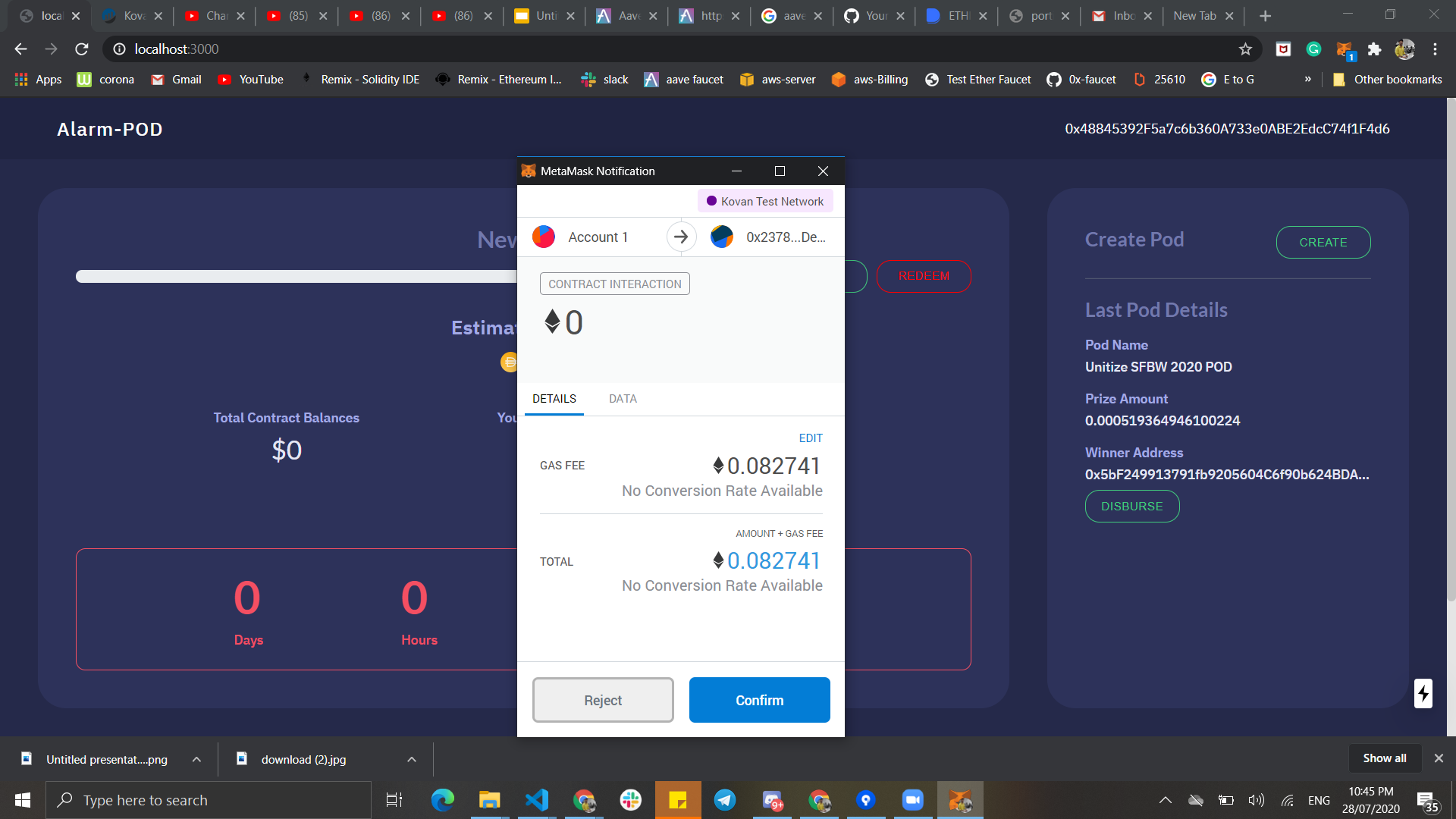Click the recipient address icon next to 0x2378...De
1456x819 pixels.
pos(722,237)
